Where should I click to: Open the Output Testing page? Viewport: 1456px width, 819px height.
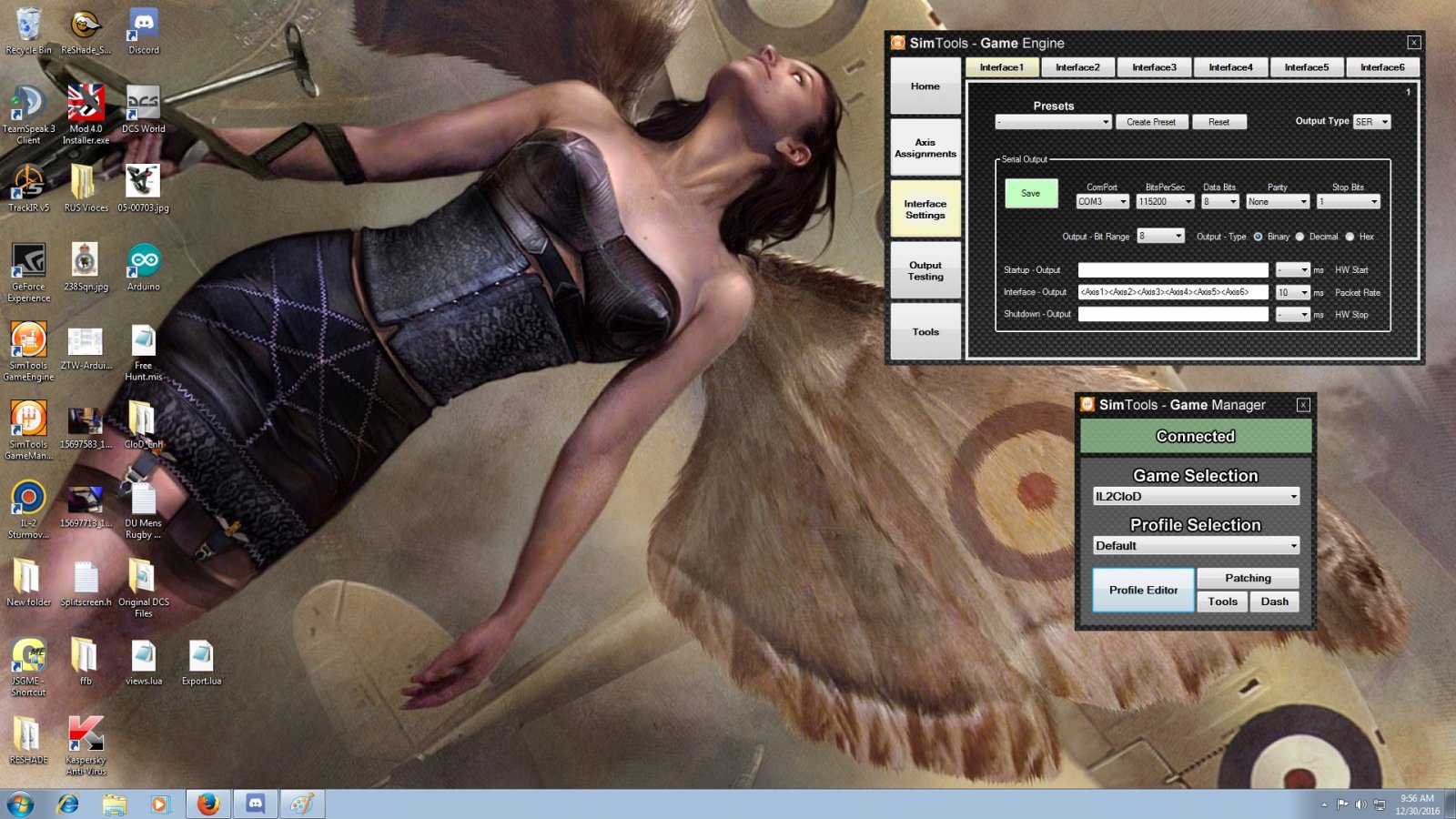click(x=925, y=271)
